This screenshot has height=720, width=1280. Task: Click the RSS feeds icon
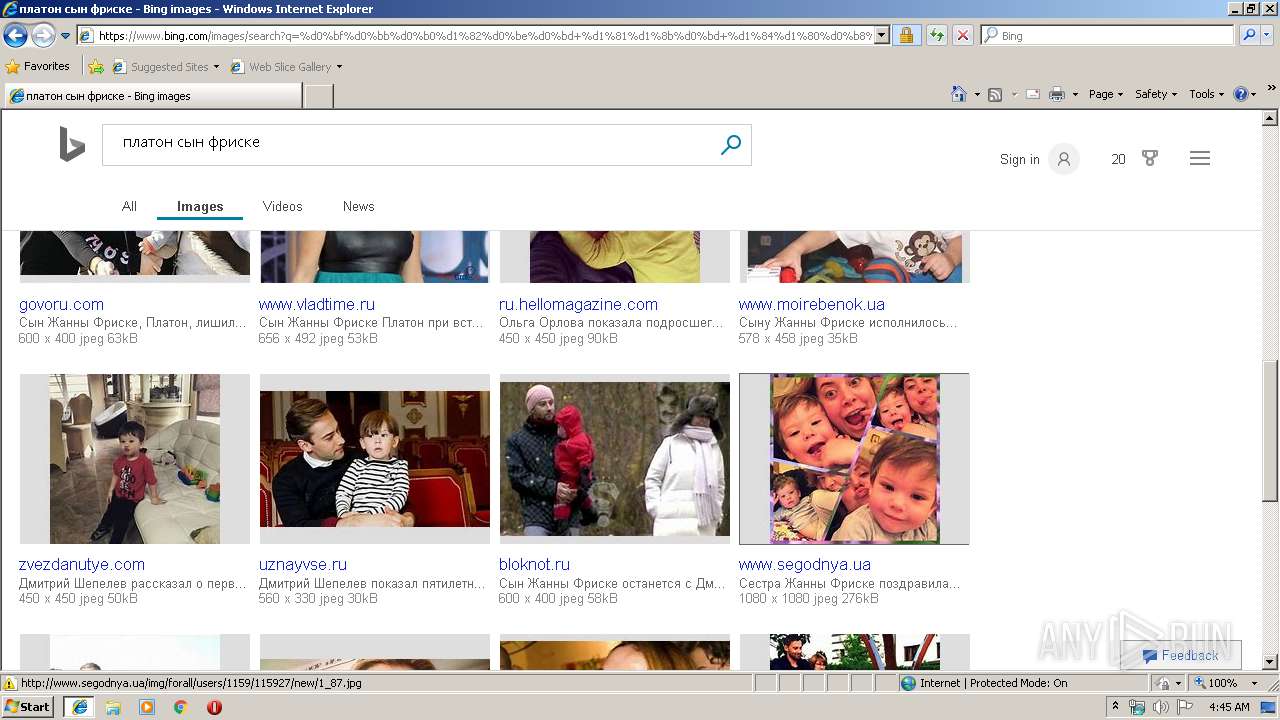tap(995, 94)
